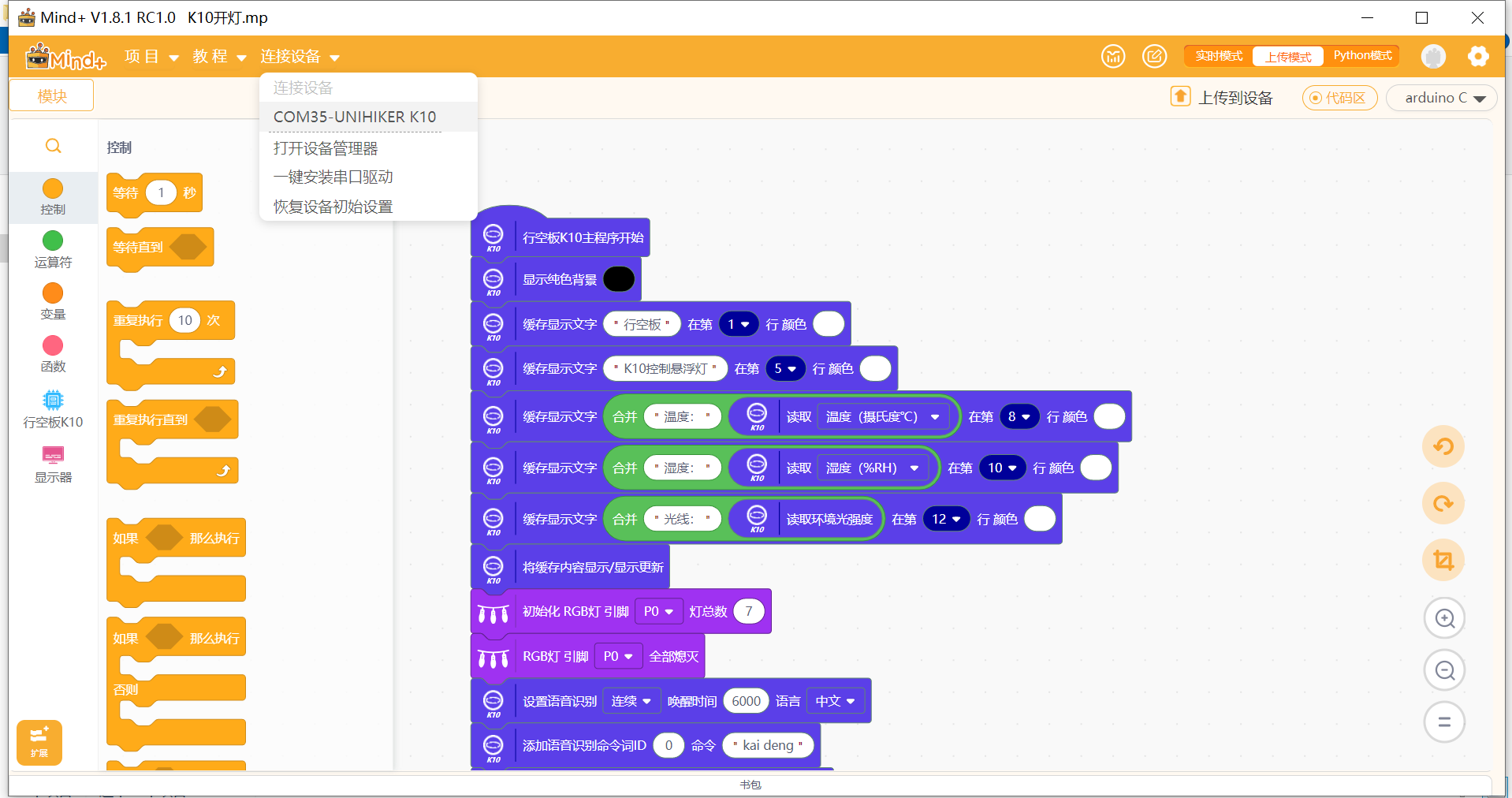Screen dimensions: 1512x798
Task: Open P0 pin dropdown in 初始化 RGB灯 block
Action: (658, 611)
